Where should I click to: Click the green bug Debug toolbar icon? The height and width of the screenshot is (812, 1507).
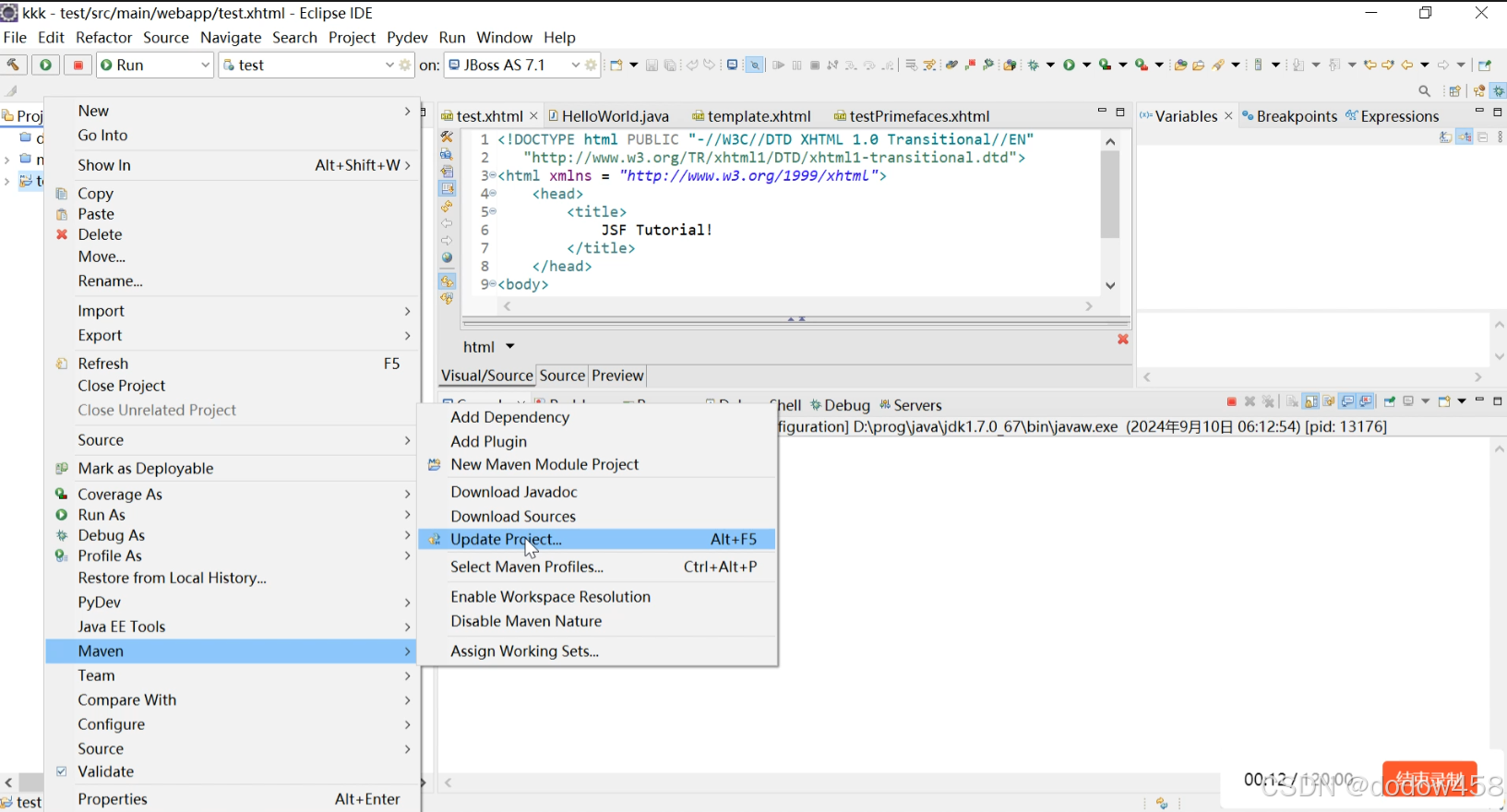point(1034,65)
